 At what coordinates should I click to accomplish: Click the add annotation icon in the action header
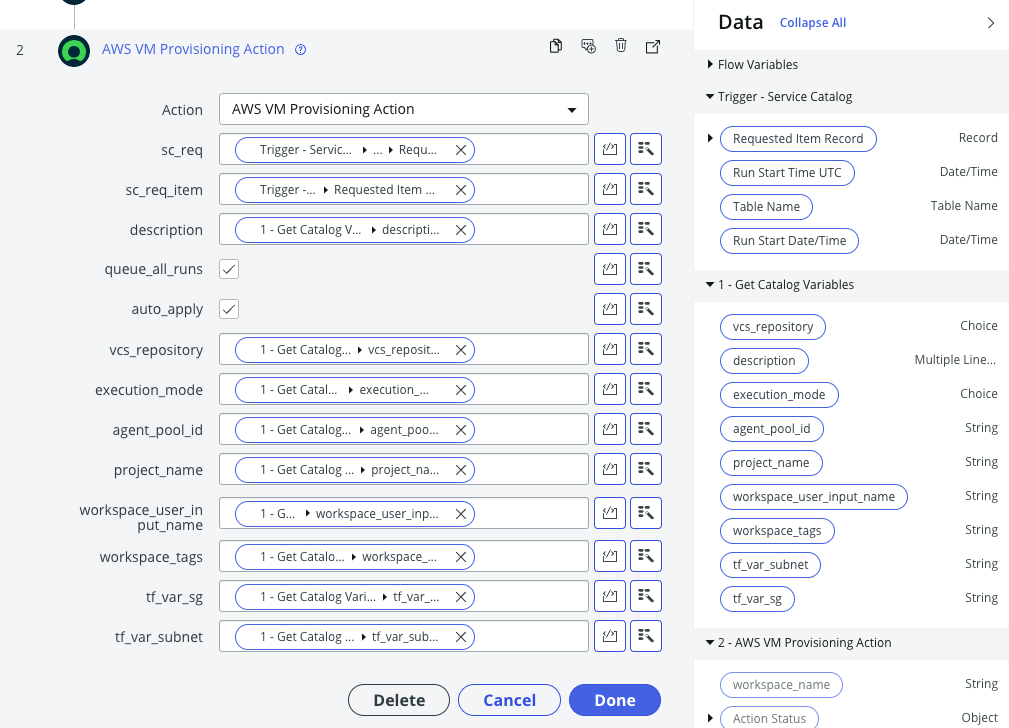[x=588, y=46]
